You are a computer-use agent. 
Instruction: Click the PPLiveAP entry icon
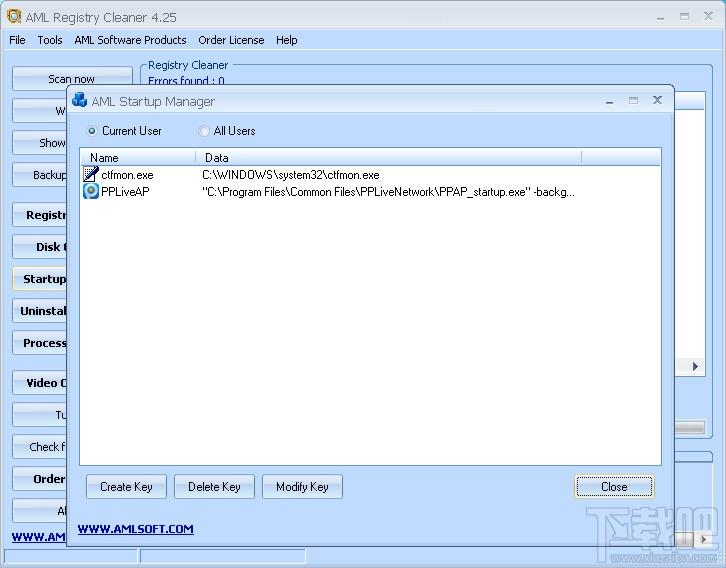[91, 191]
